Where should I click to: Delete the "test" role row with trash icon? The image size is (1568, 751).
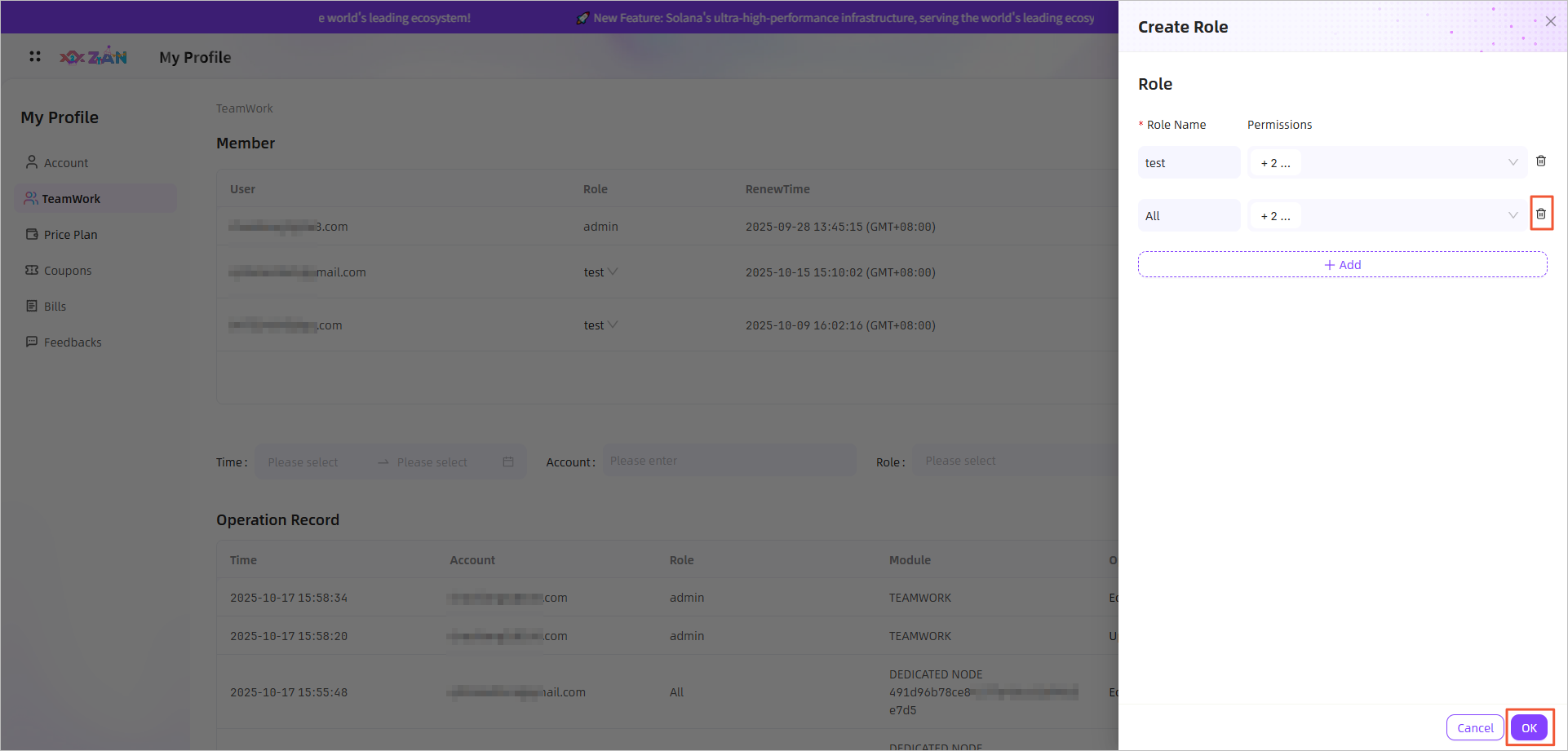[x=1541, y=161]
